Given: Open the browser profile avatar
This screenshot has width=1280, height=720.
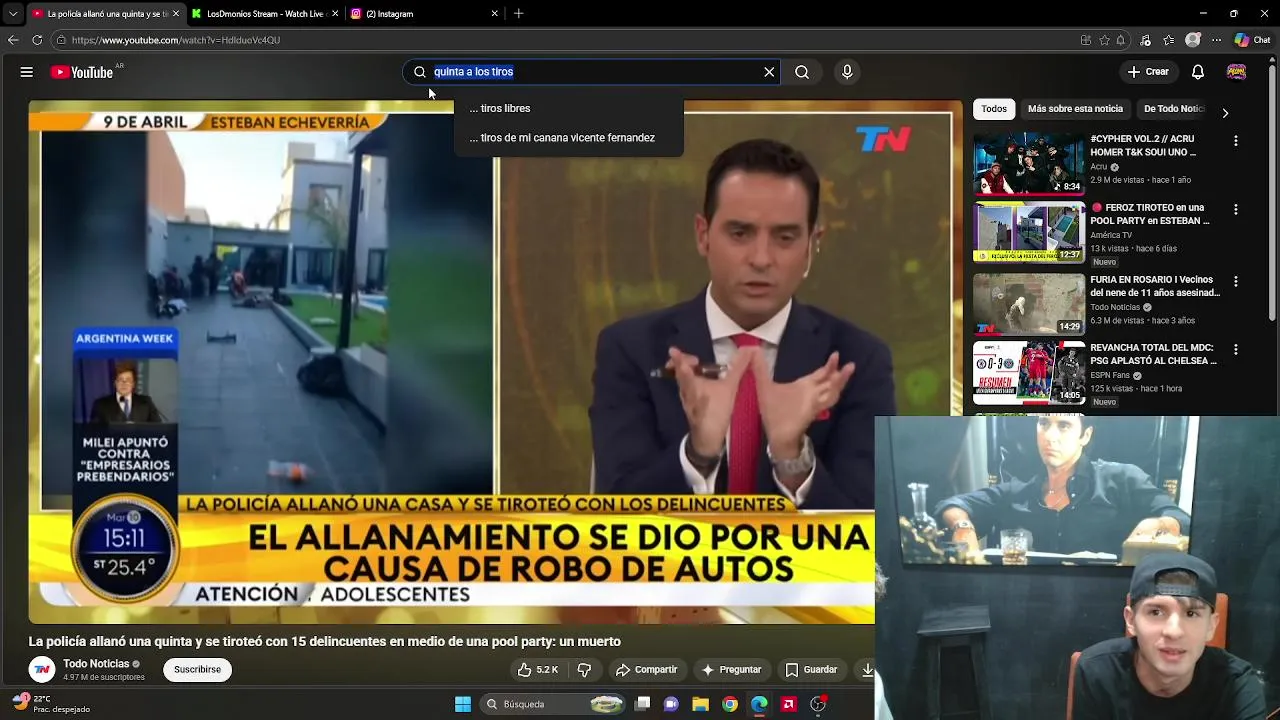Looking at the screenshot, I should click(1193, 40).
